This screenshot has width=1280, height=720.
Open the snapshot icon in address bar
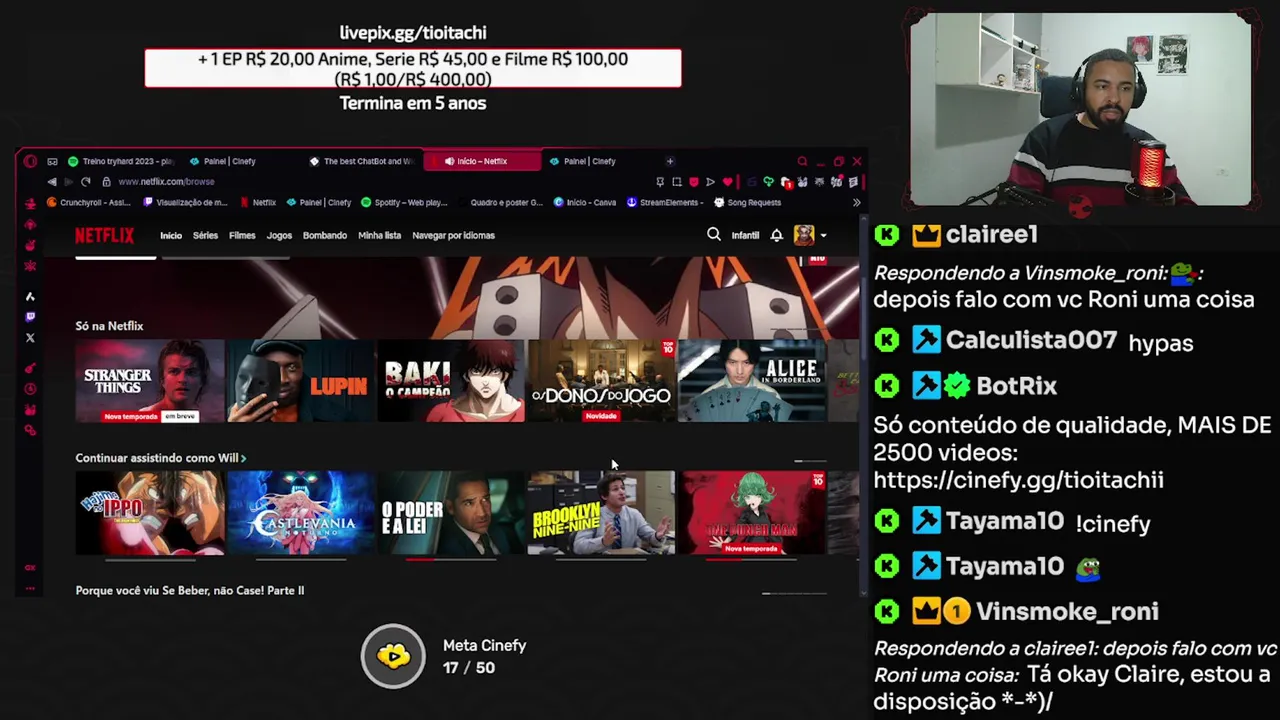pos(677,182)
